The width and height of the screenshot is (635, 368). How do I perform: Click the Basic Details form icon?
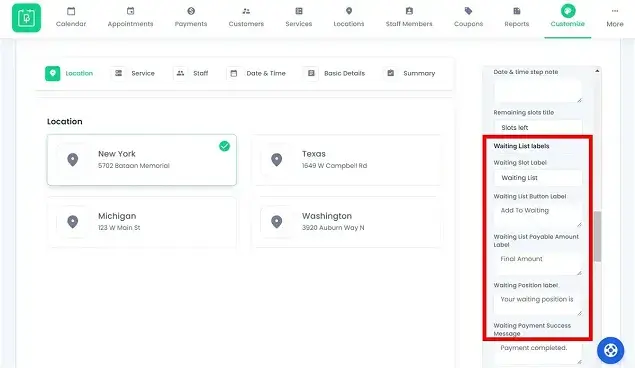pyautogui.click(x=311, y=73)
